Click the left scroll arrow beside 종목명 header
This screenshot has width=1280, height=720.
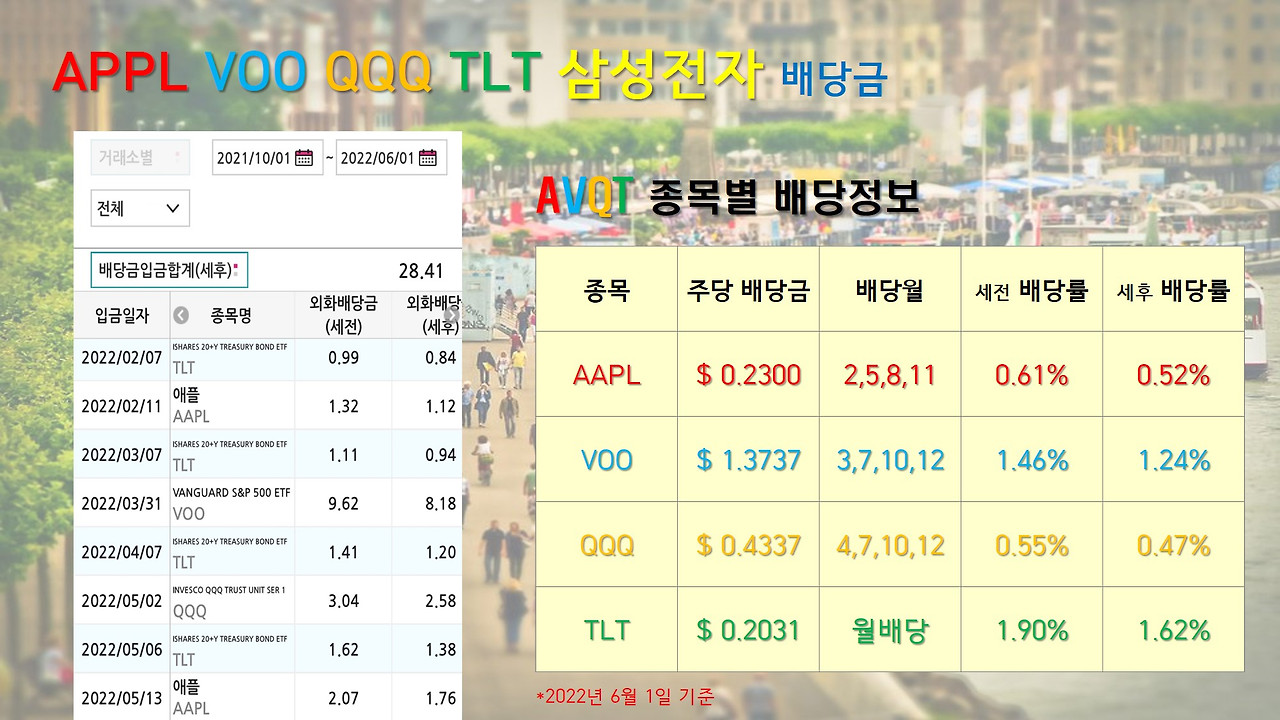click(181, 316)
